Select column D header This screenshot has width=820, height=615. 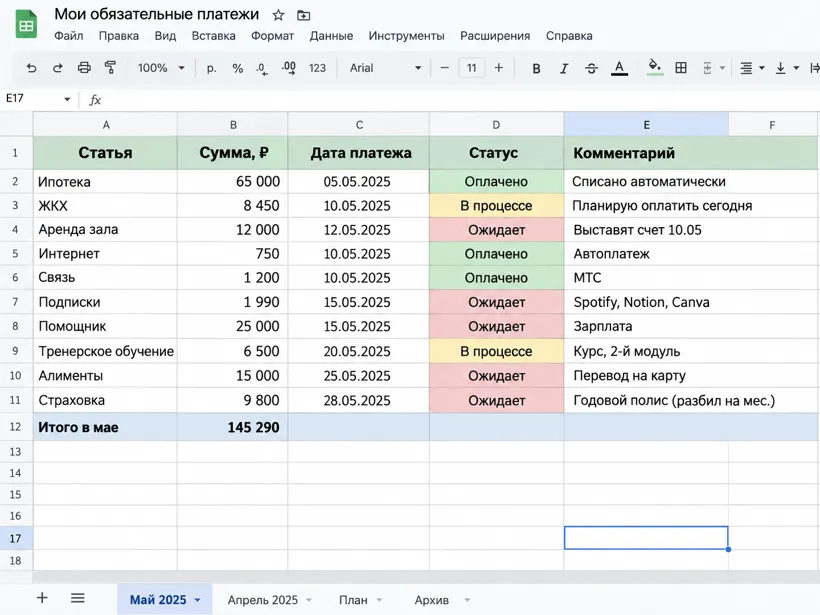pyautogui.click(x=496, y=124)
